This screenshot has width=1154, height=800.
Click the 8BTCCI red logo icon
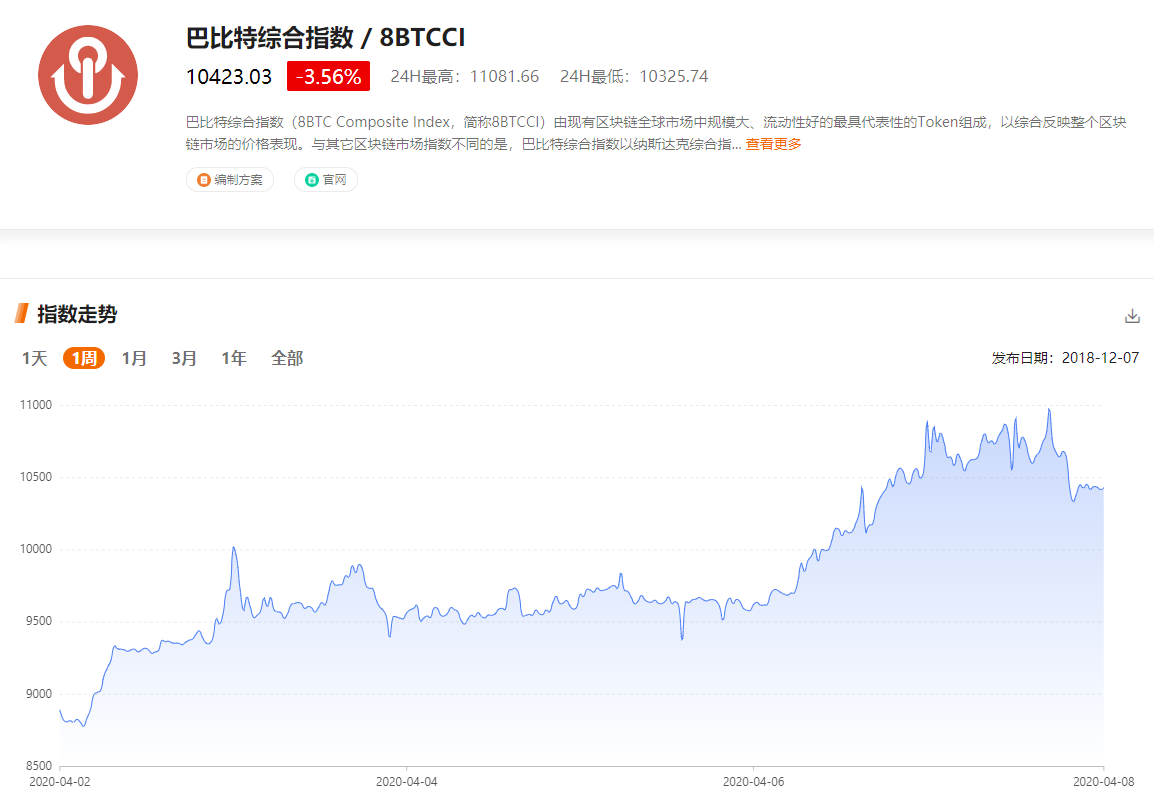coord(88,75)
